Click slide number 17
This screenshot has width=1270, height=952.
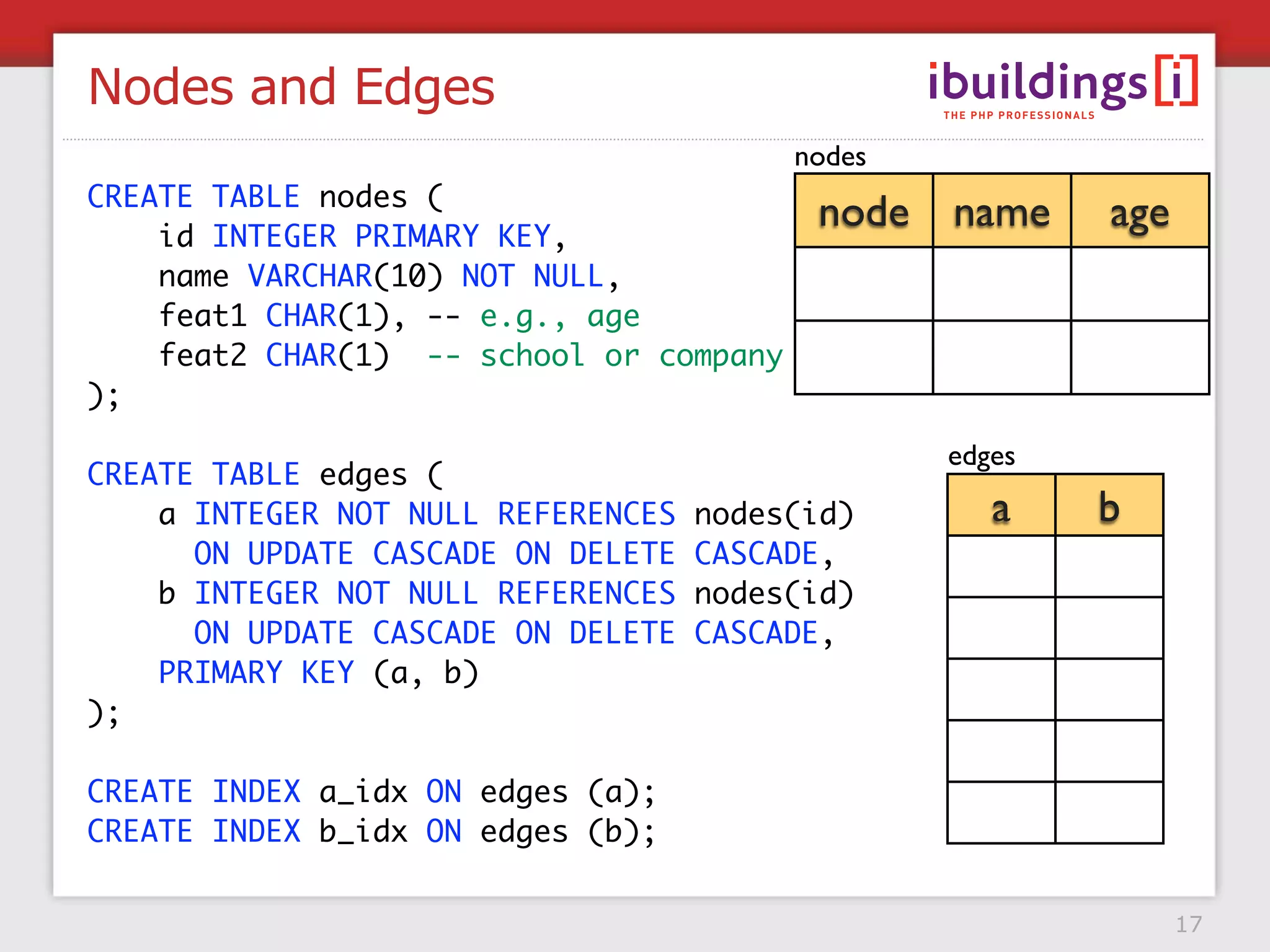(1189, 924)
